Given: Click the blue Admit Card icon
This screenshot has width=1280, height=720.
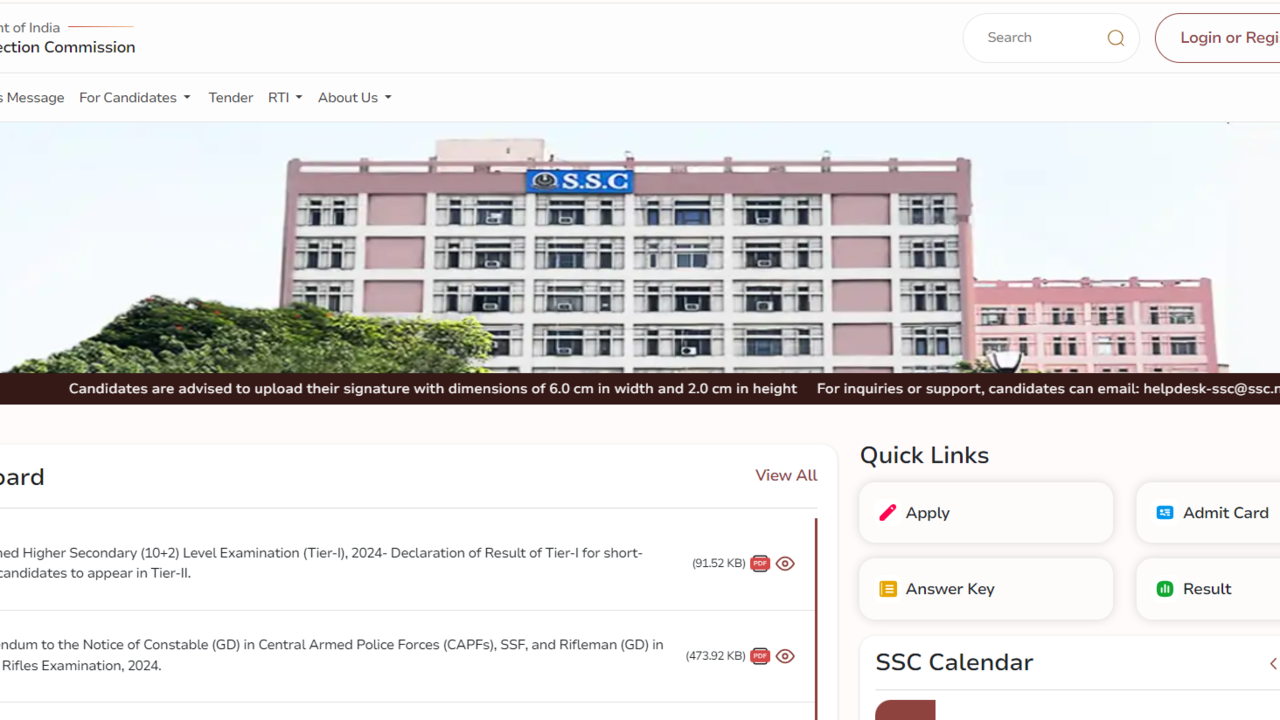Looking at the screenshot, I should [1165, 513].
